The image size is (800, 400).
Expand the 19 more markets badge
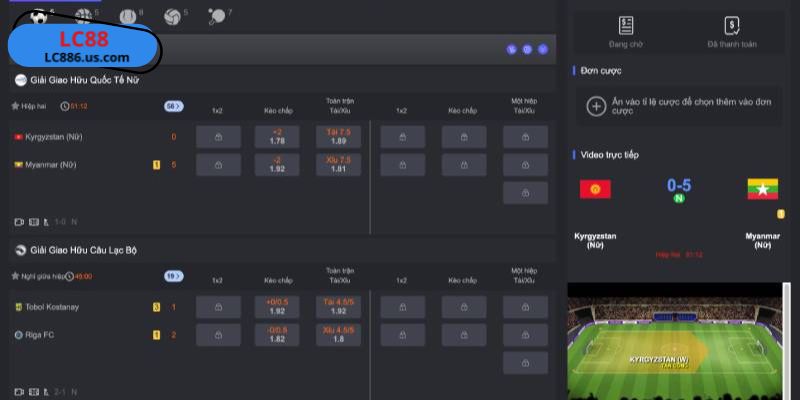[x=173, y=276]
